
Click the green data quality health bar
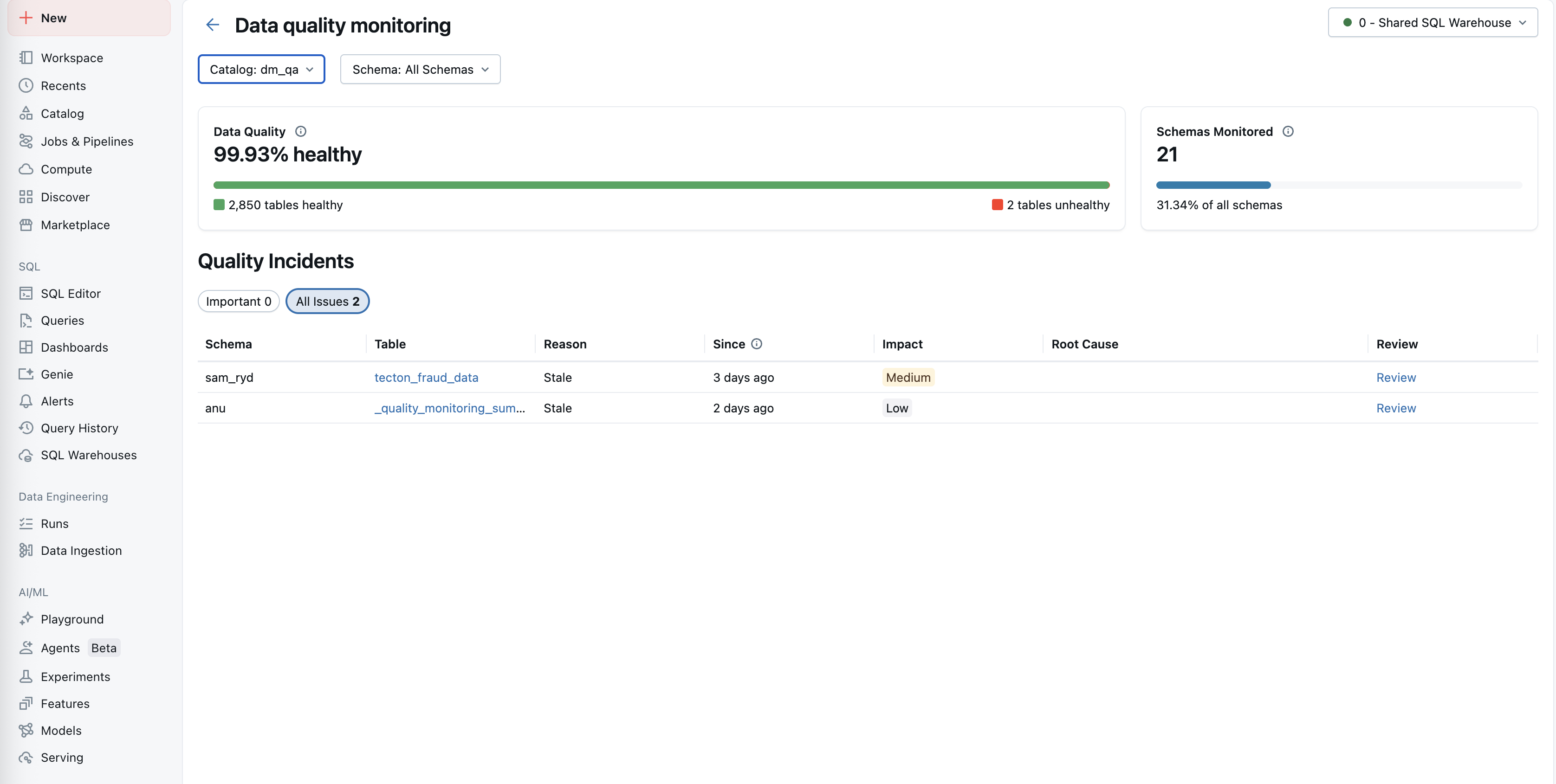[661, 185]
